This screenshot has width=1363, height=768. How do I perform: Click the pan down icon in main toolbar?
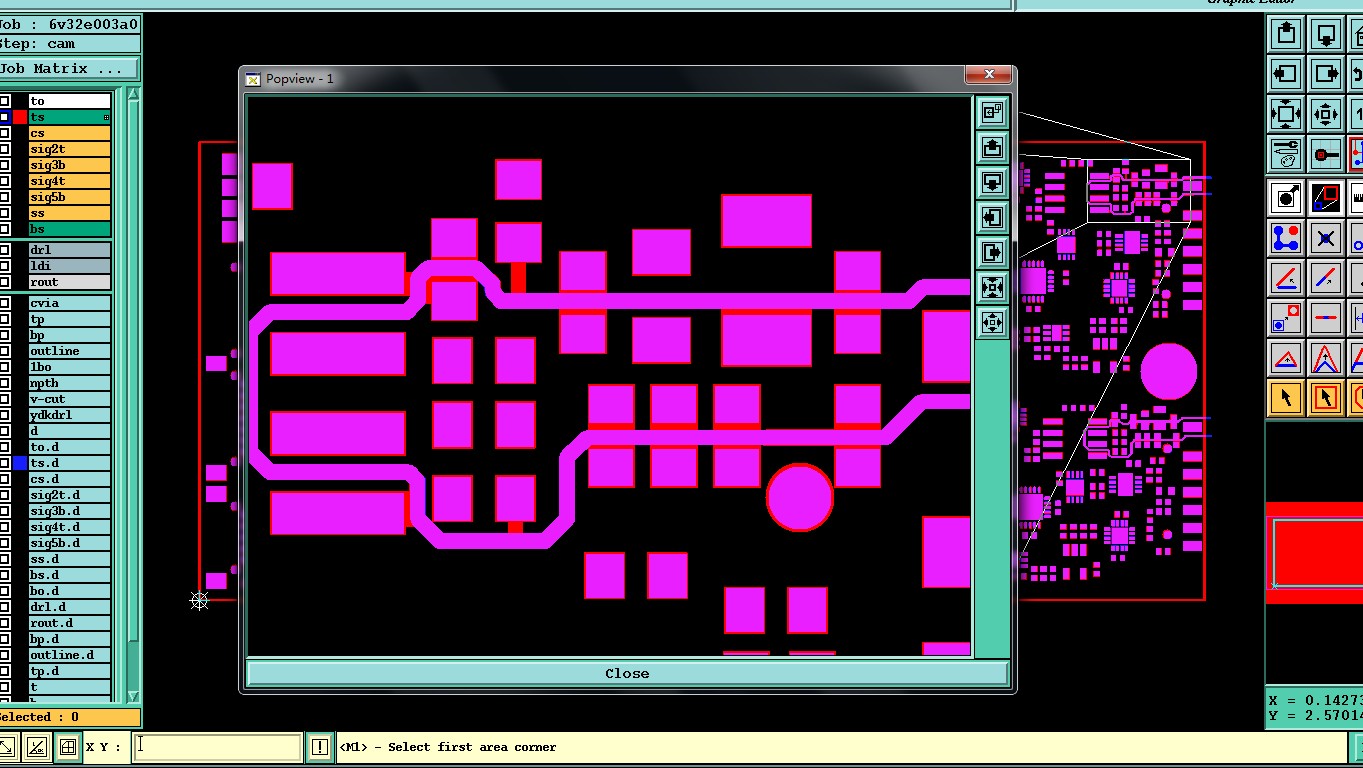coord(1325,34)
